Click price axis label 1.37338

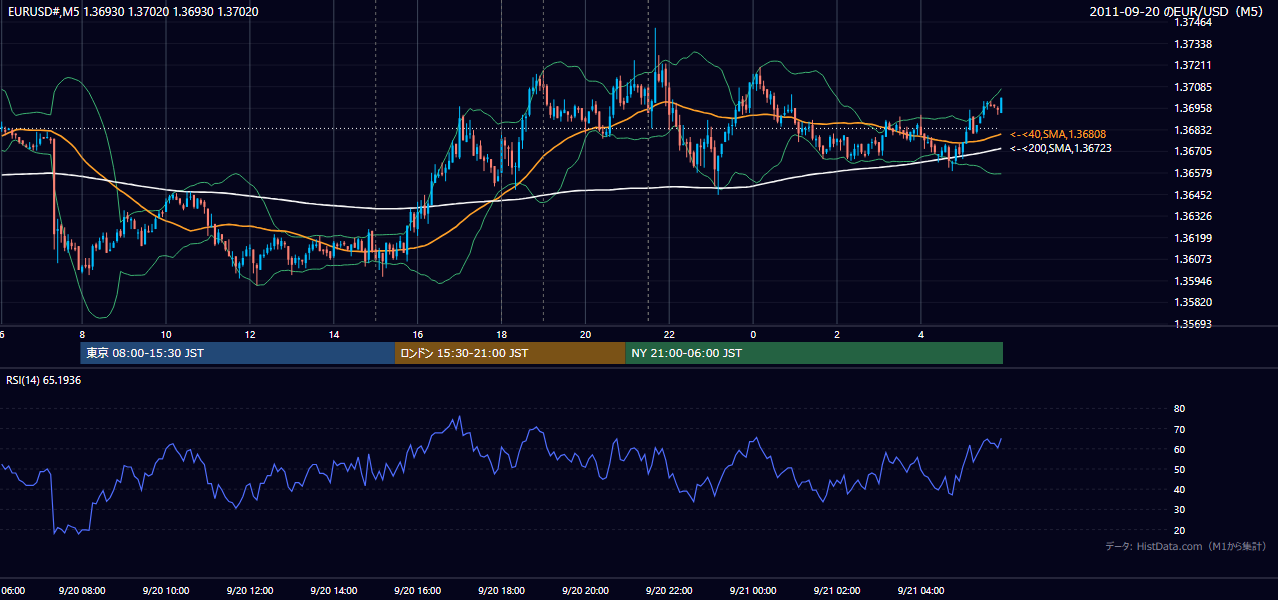1194,44
